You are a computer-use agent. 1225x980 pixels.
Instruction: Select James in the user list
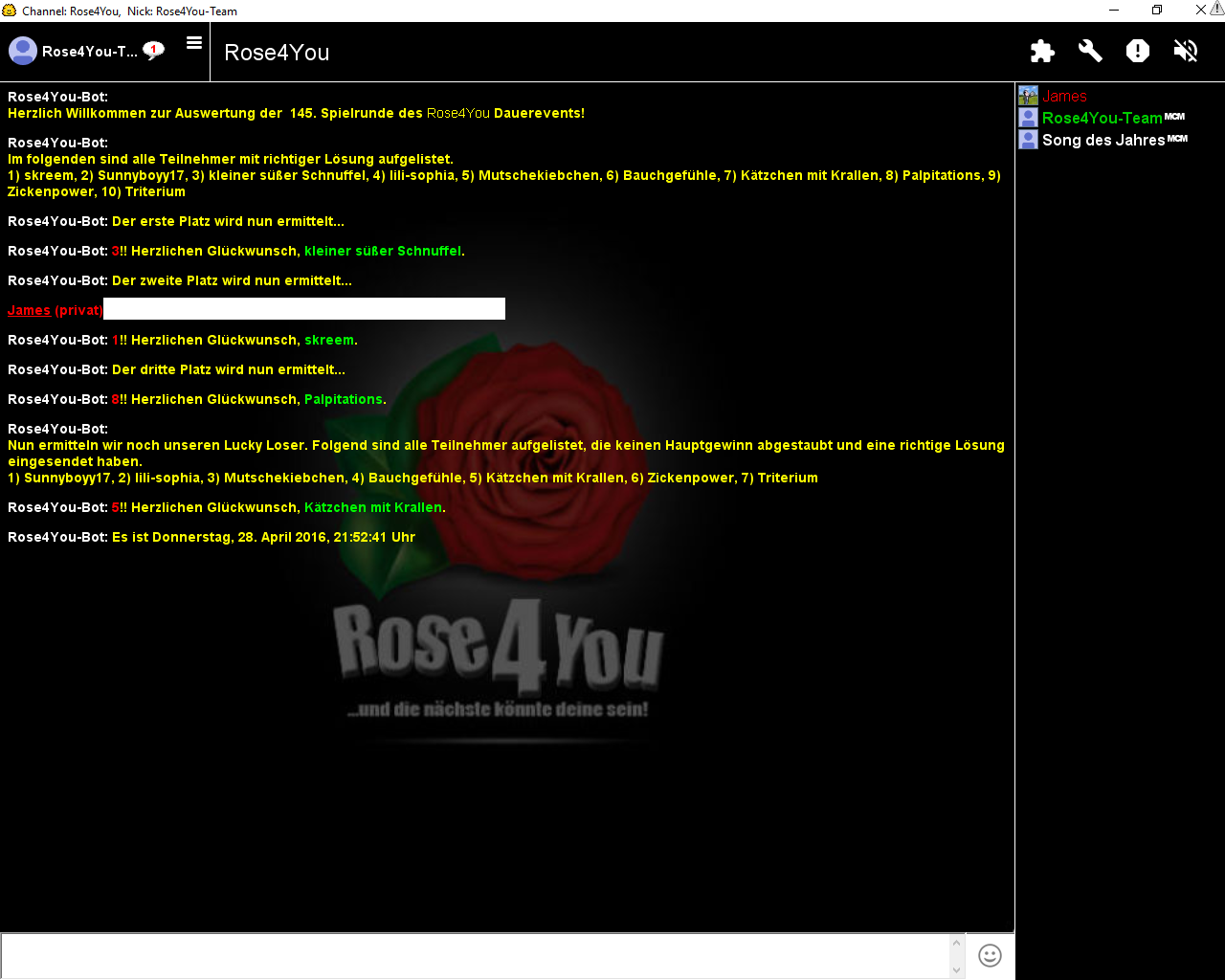point(1064,96)
